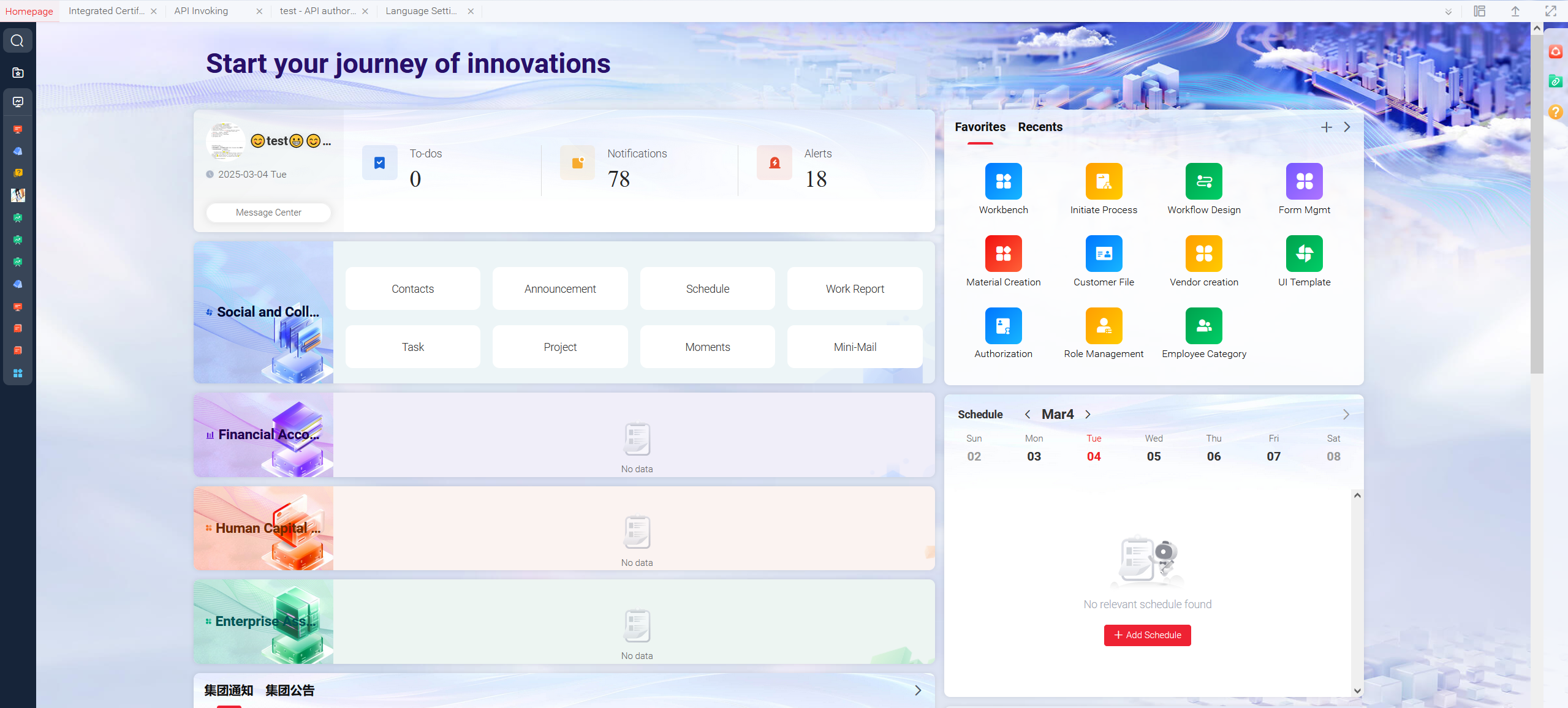Go to the previous schedule week

tap(1028, 415)
